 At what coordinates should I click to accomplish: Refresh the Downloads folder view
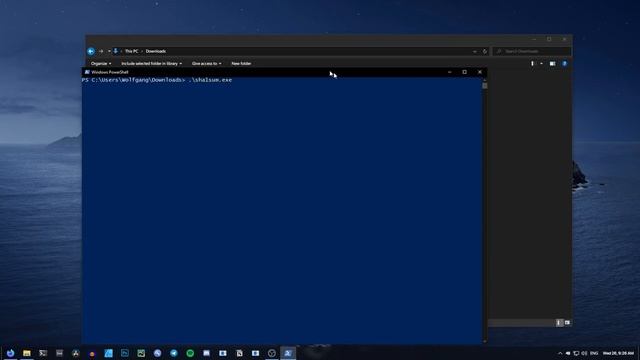pyautogui.click(x=485, y=51)
